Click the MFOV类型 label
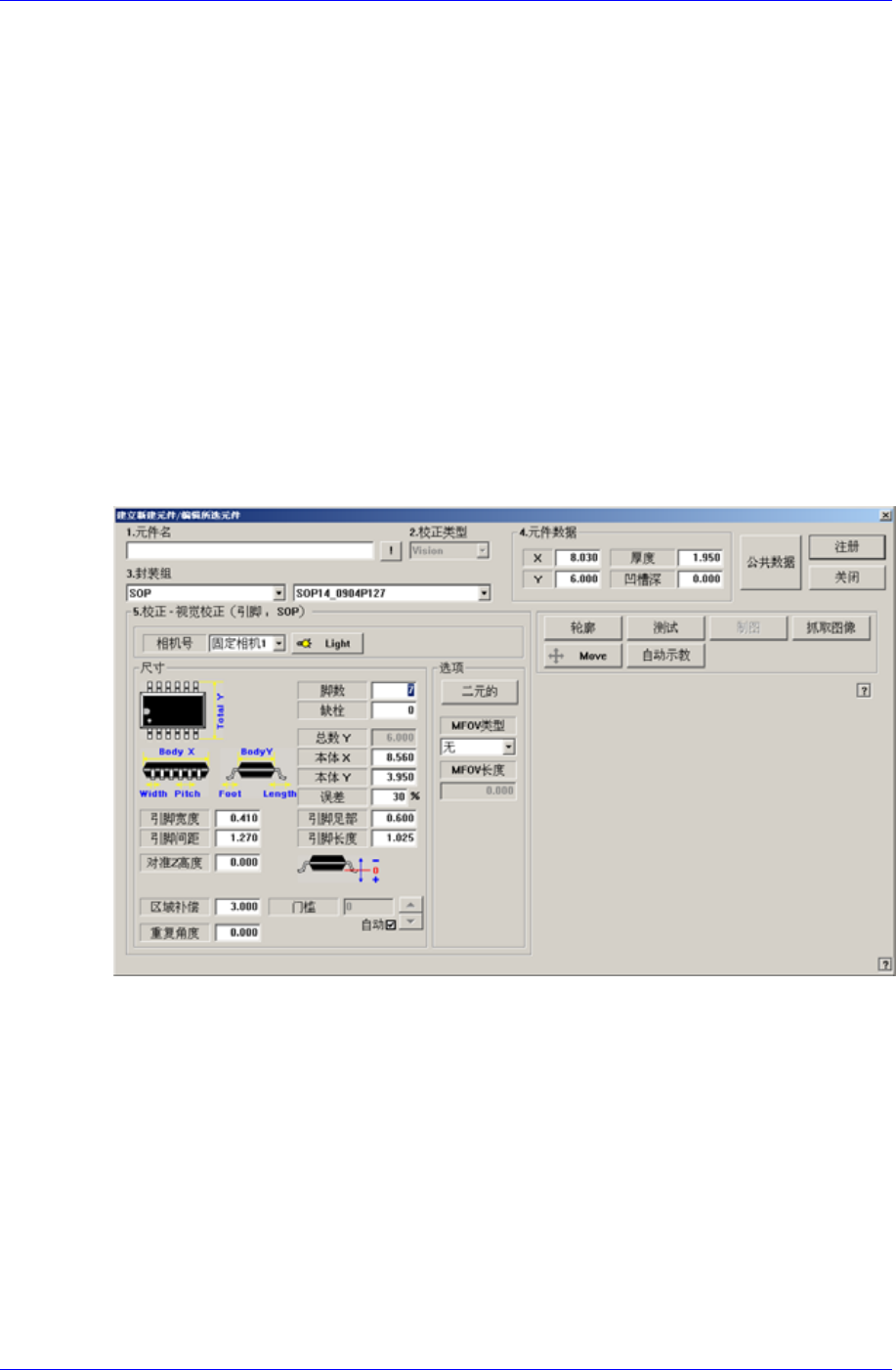This screenshot has height=1370, width=896. tap(479, 726)
